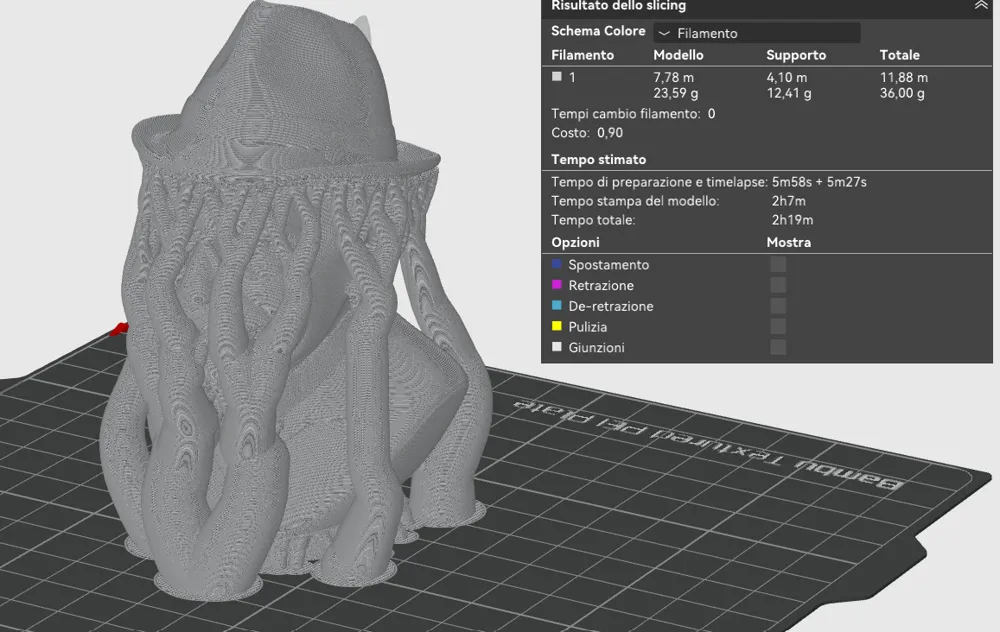Select the Risultato dello slicing title
1000x632 pixels.
pos(619,6)
